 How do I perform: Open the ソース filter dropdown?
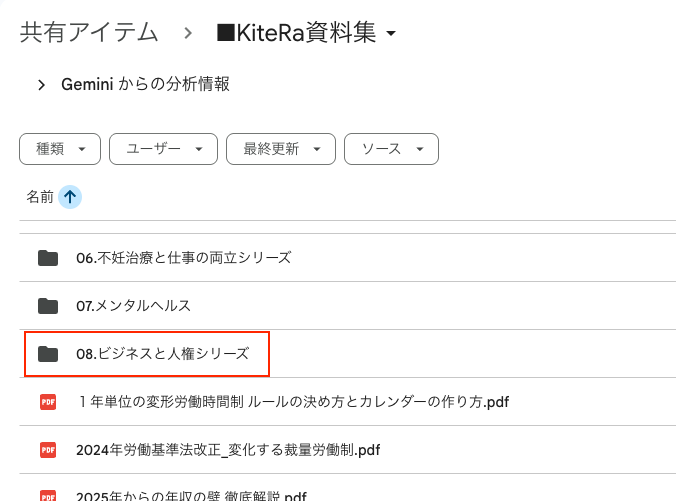point(391,149)
